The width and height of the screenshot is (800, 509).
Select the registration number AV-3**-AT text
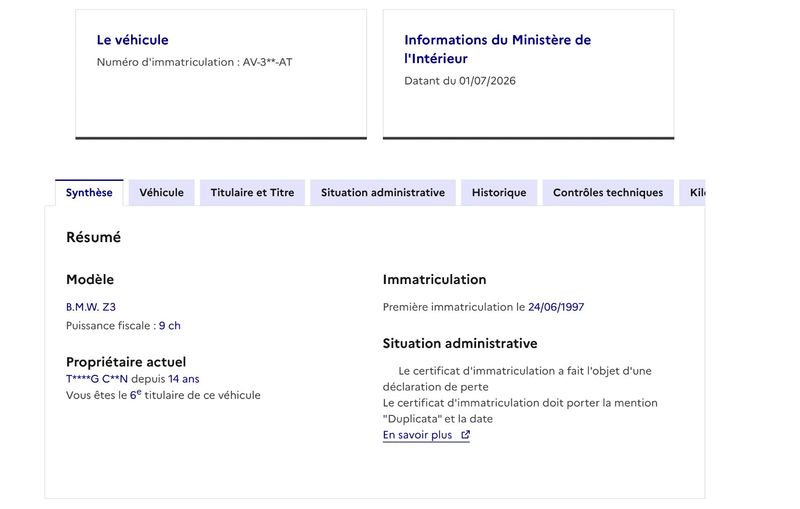point(267,62)
